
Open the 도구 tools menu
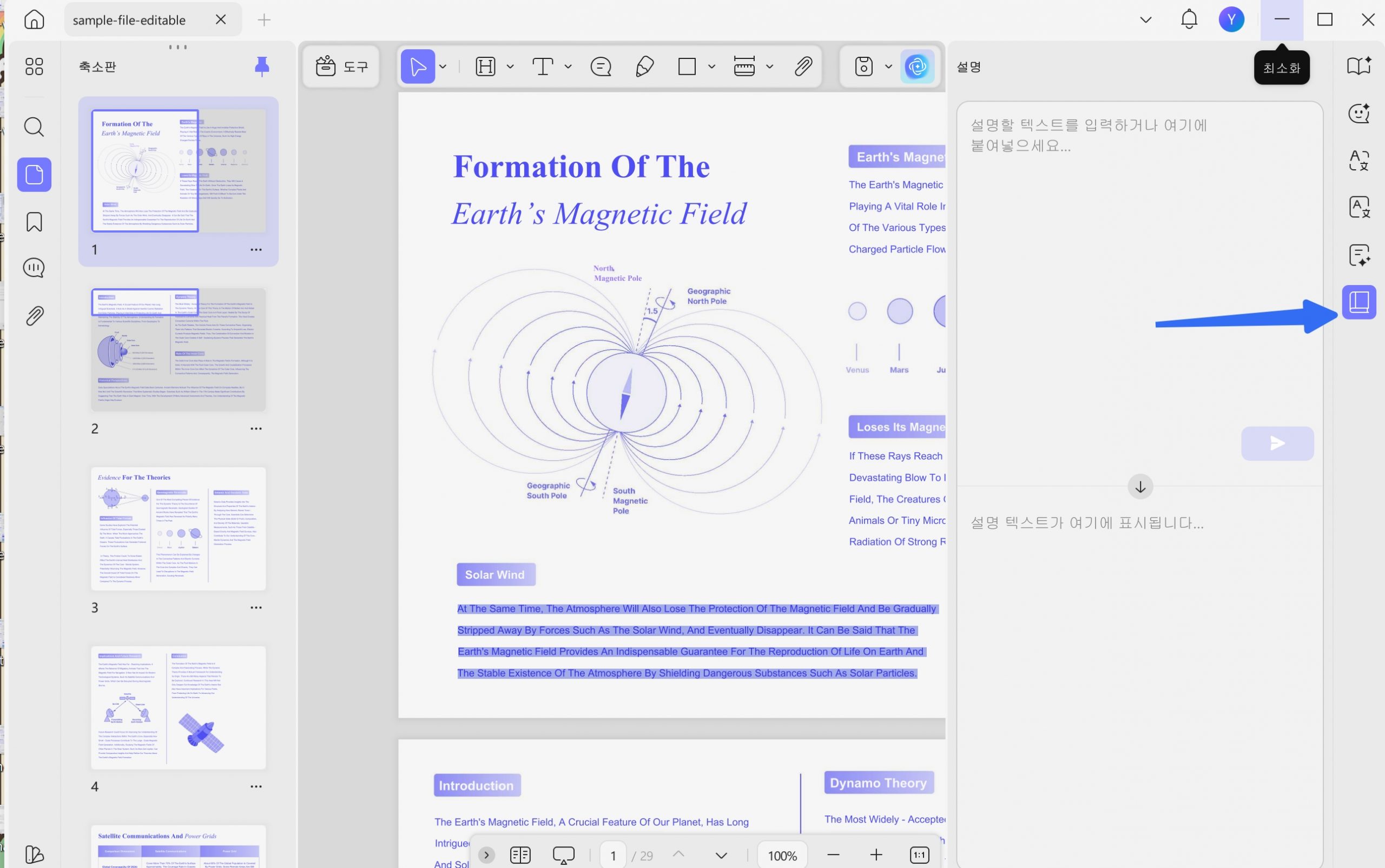342,67
